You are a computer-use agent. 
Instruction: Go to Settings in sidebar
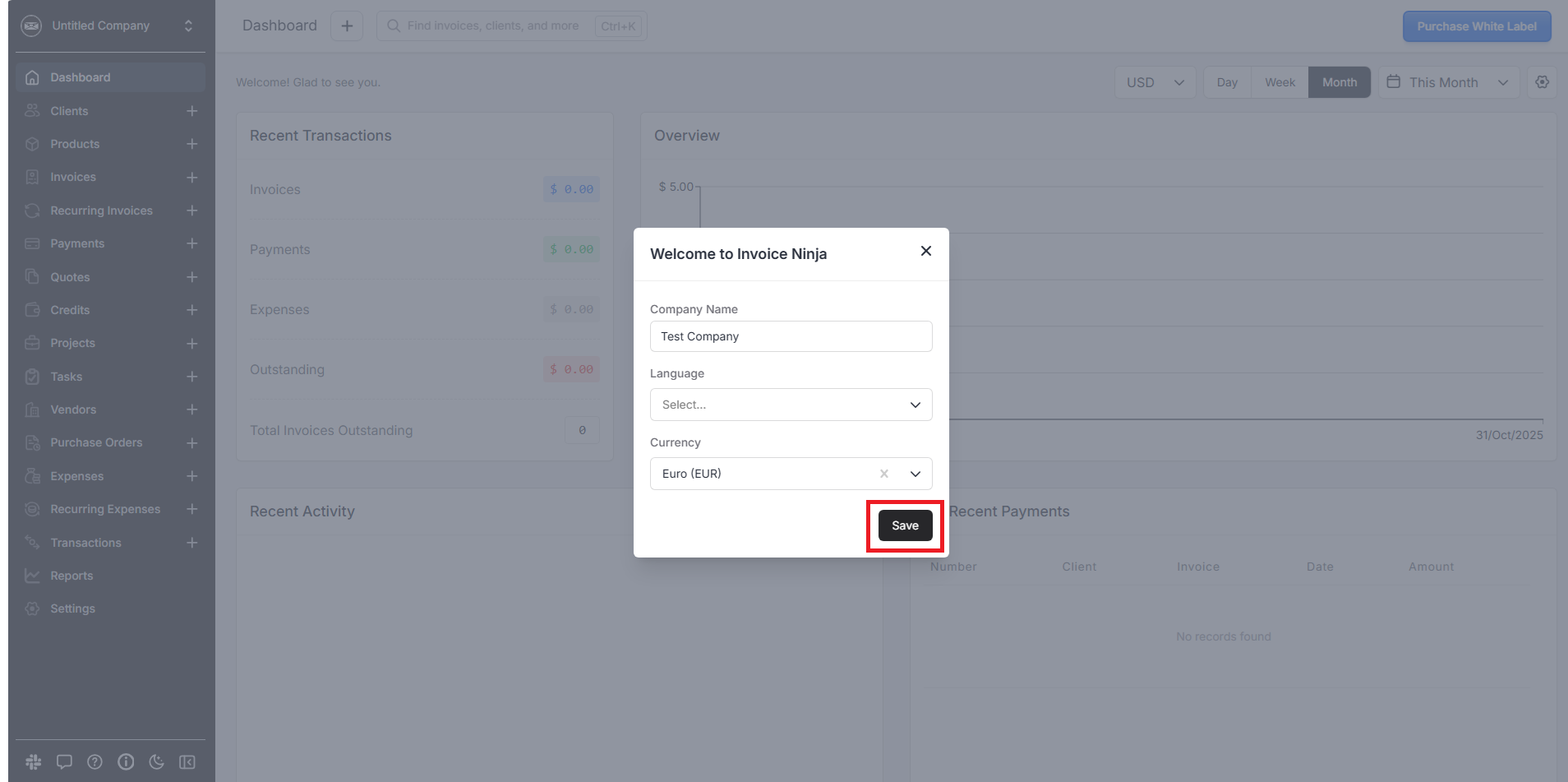[72, 608]
